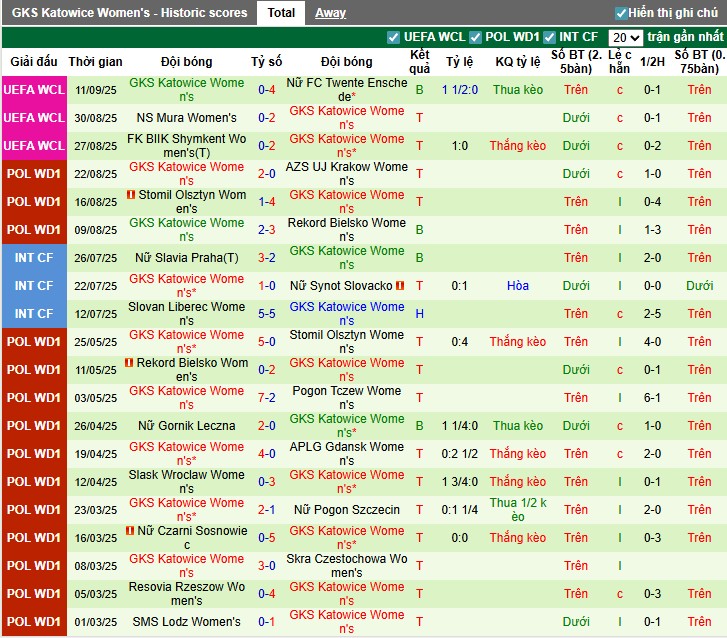The image size is (727, 638).
Task: Select the Total tab
Action: pyautogui.click(x=281, y=13)
